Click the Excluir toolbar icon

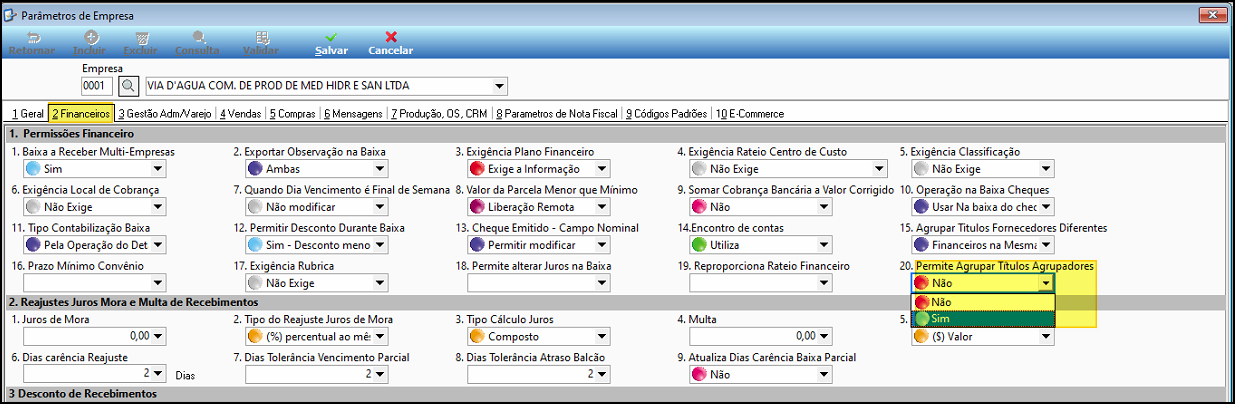pos(140,42)
